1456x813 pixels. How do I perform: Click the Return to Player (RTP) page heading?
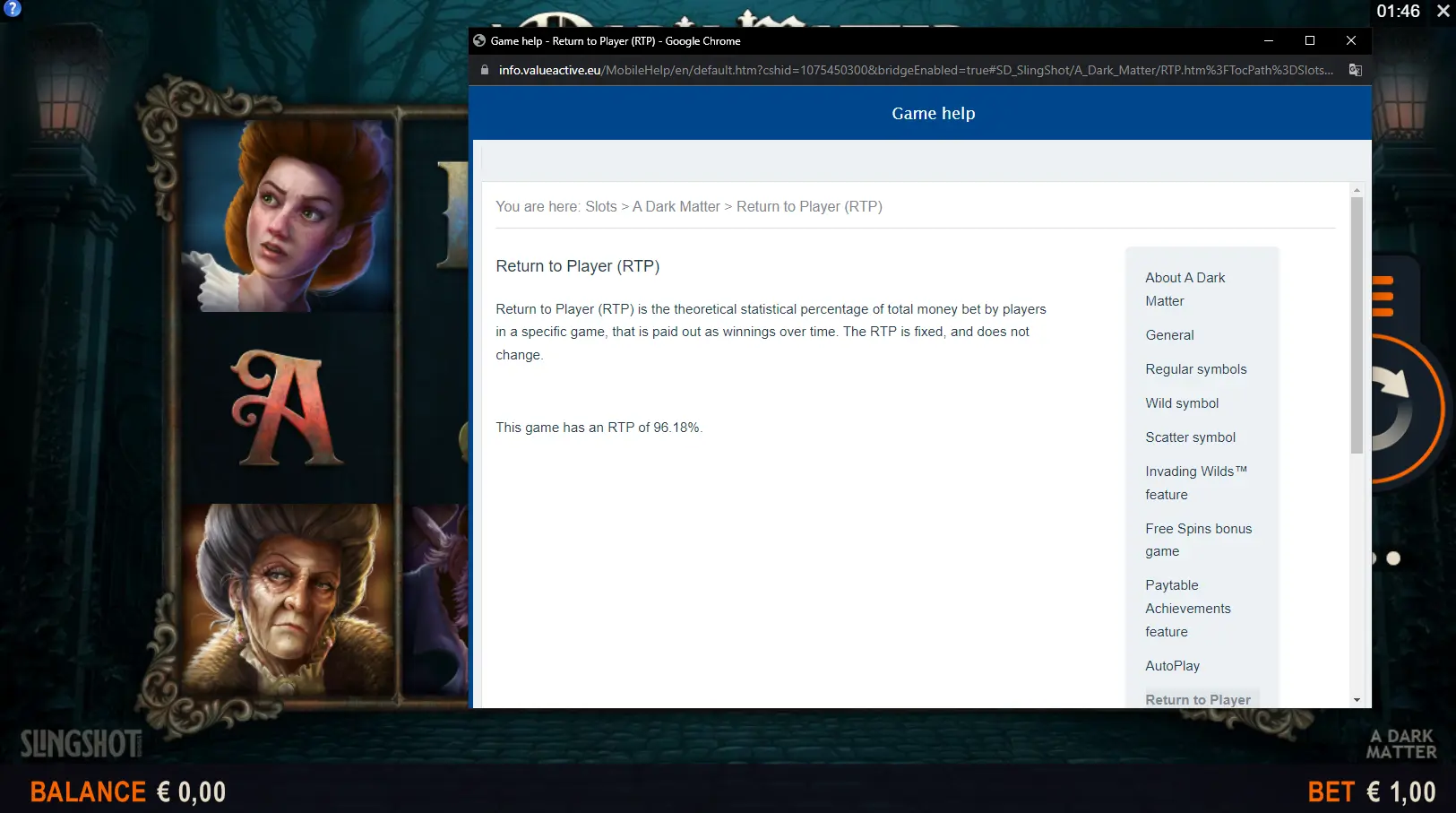click(578, 266)
